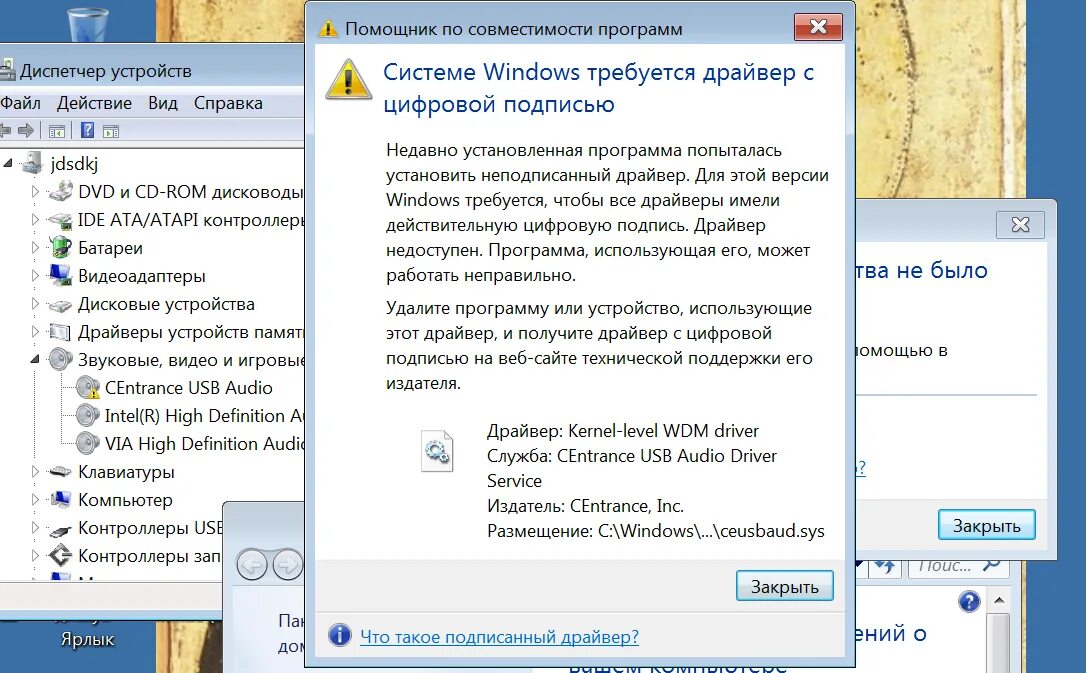This screenshot has height=673, width=1086.
Task: Select Видеоадаптеры label in device tree
Action: point(142,276)
